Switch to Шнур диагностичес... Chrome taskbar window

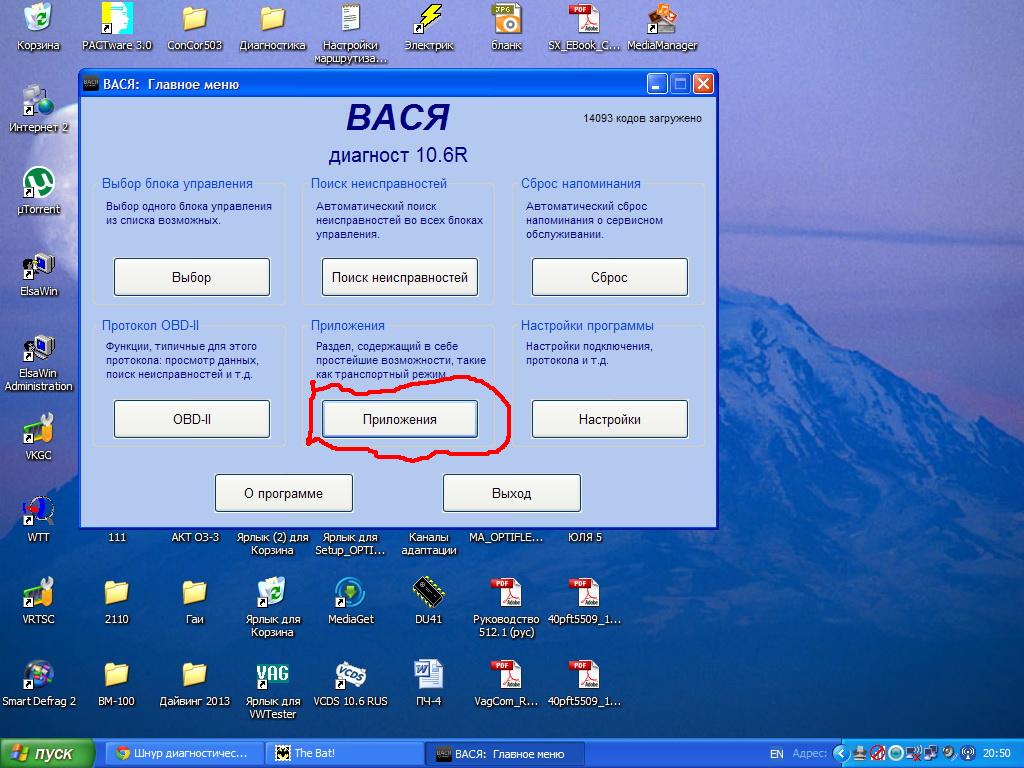(x=184, y=754)
